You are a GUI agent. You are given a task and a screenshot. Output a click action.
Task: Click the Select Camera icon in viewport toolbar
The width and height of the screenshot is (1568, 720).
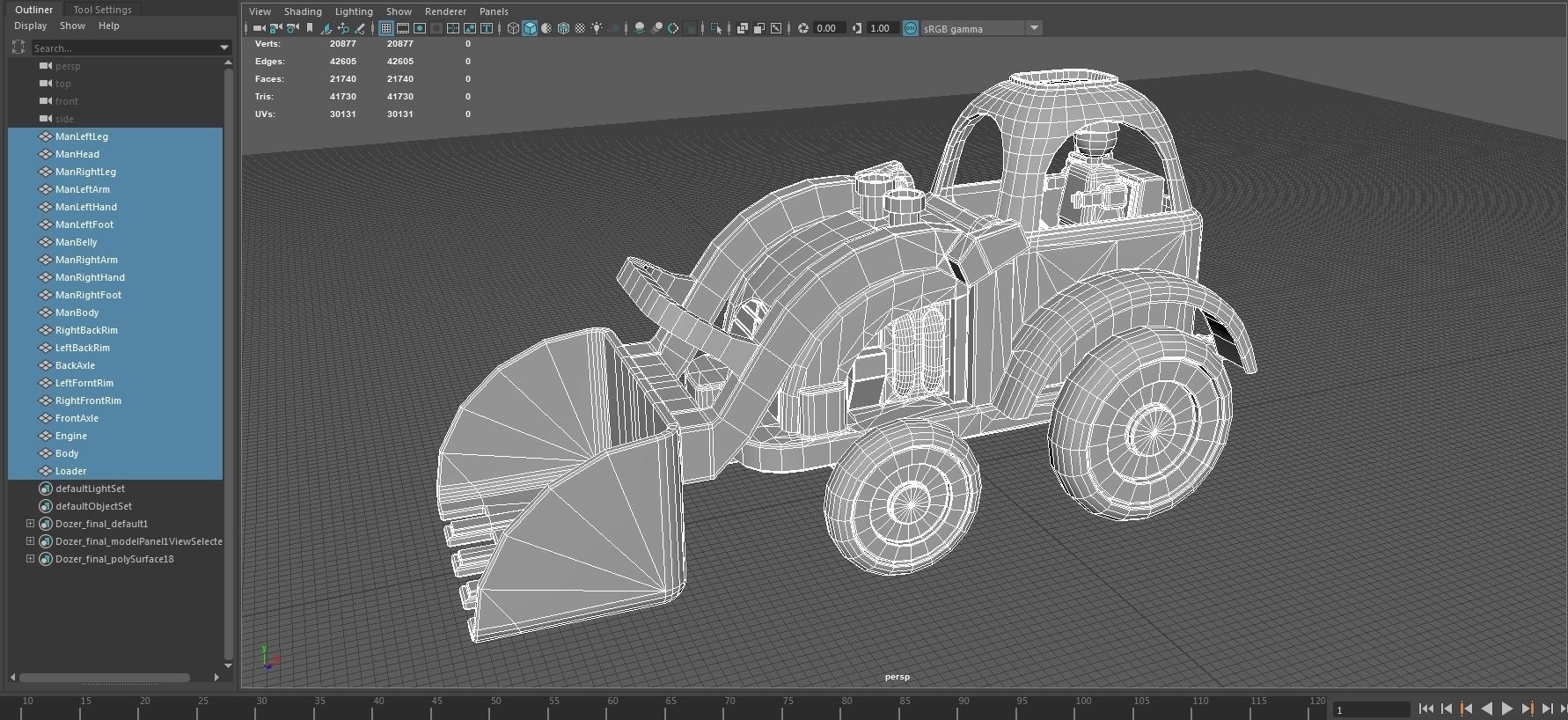click(259, 28)
